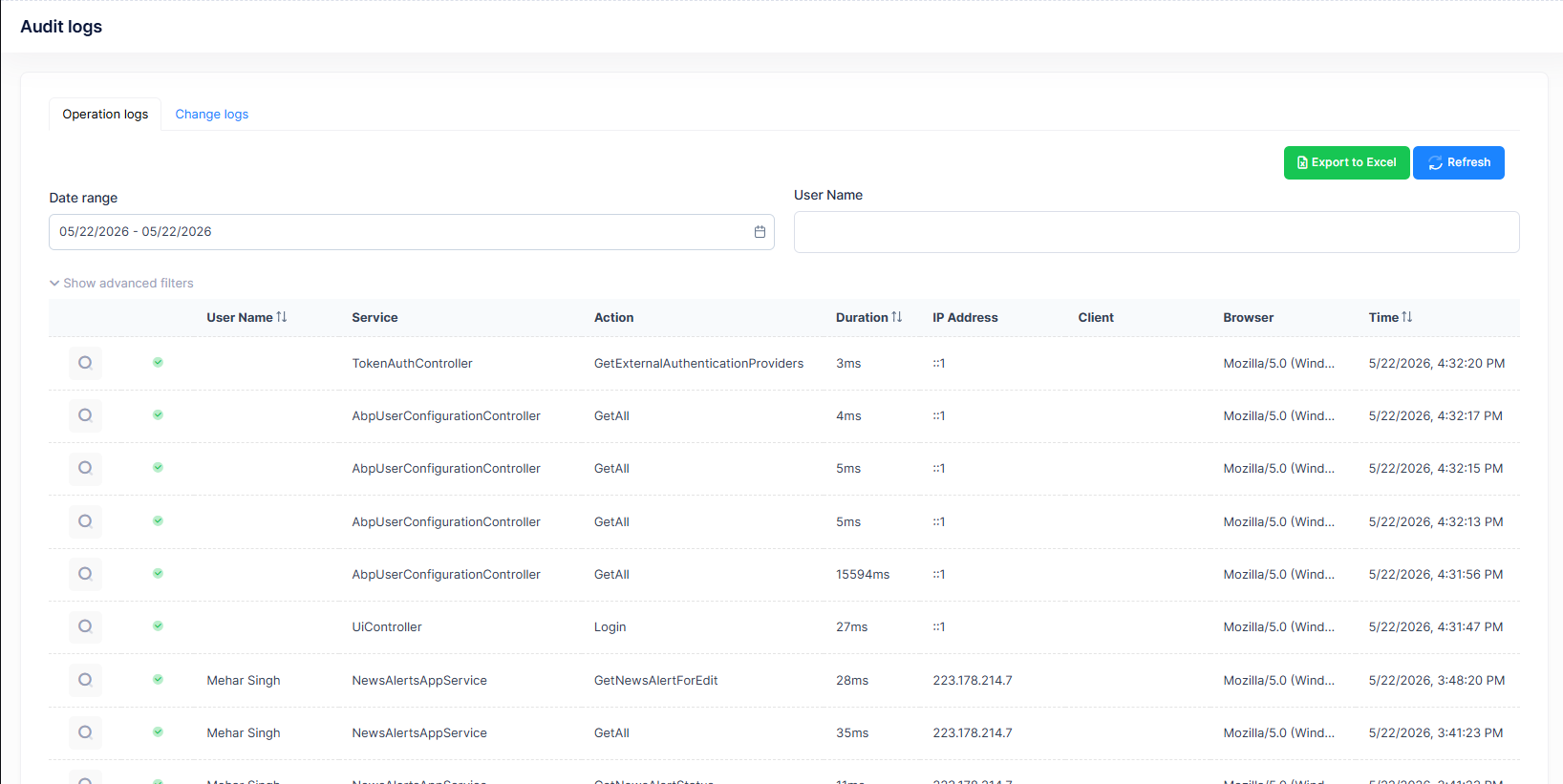Click success status icon in TokenAuthController row
1563x784 pixels.
158,363
